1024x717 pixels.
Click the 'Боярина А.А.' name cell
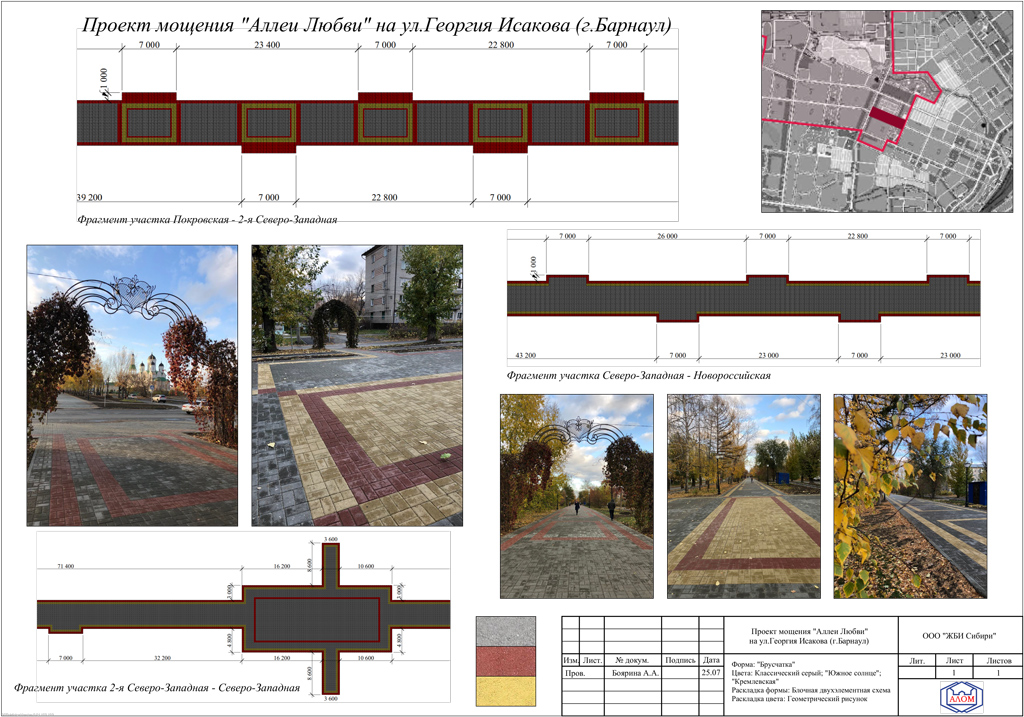pos(635,673)
